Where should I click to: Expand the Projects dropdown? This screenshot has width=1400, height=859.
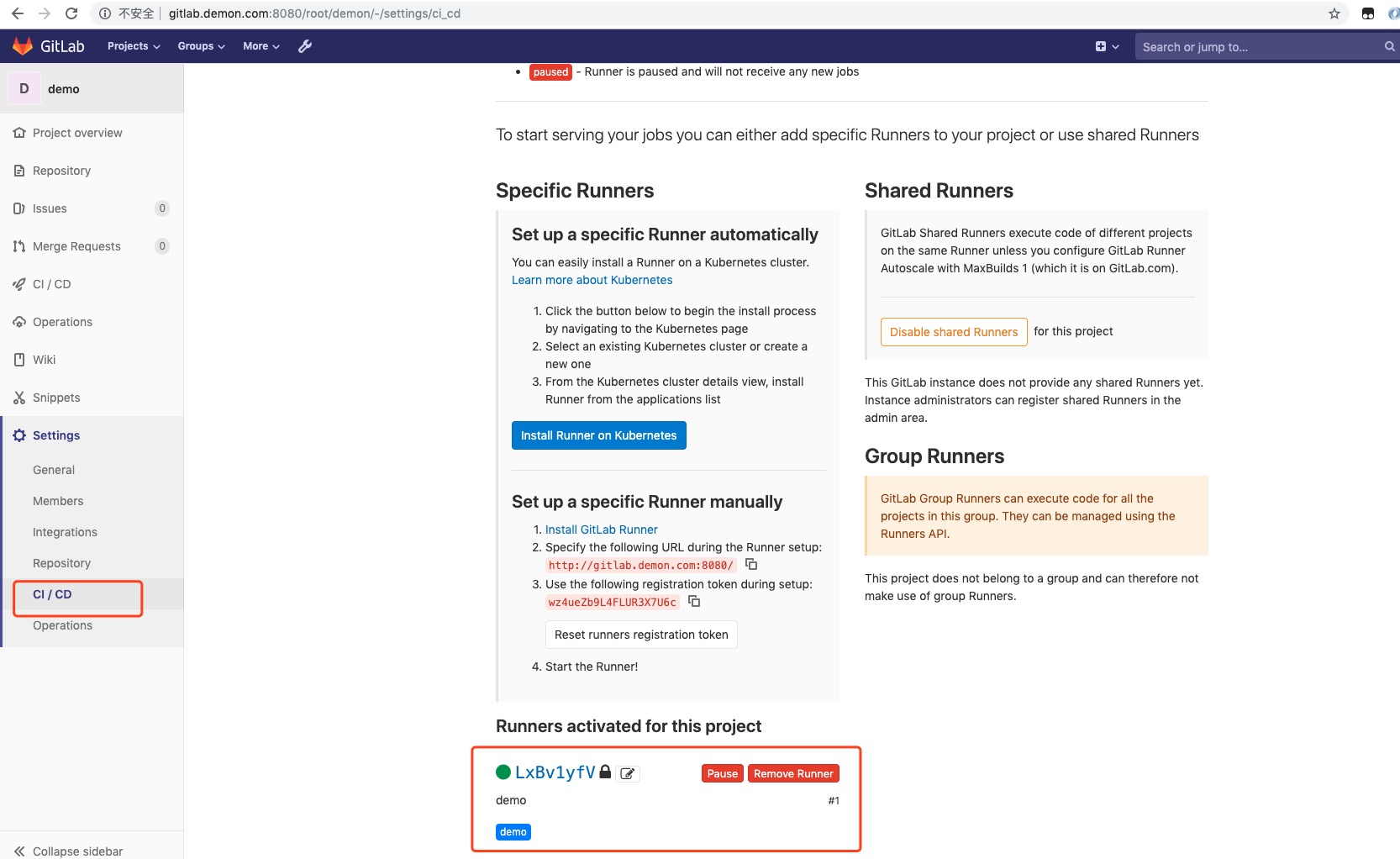pyautogui.click(x=134, y=46)
